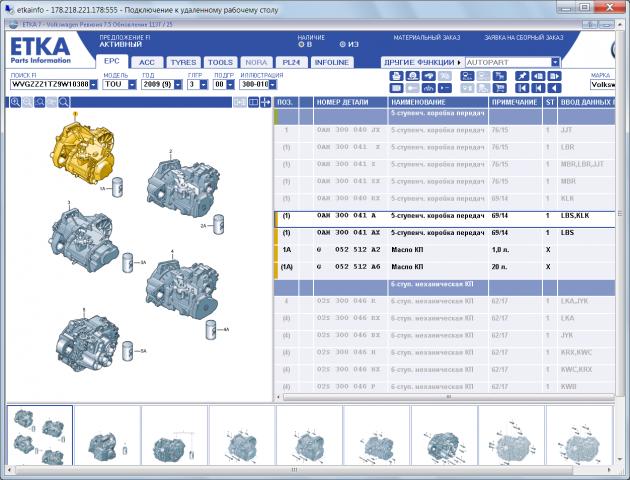Viewport: 630px width, 480px height.
Task: Click ЗАЯВКА НА СБОРНЫЙ ЗАКАЗ
Action: [524, 38]
